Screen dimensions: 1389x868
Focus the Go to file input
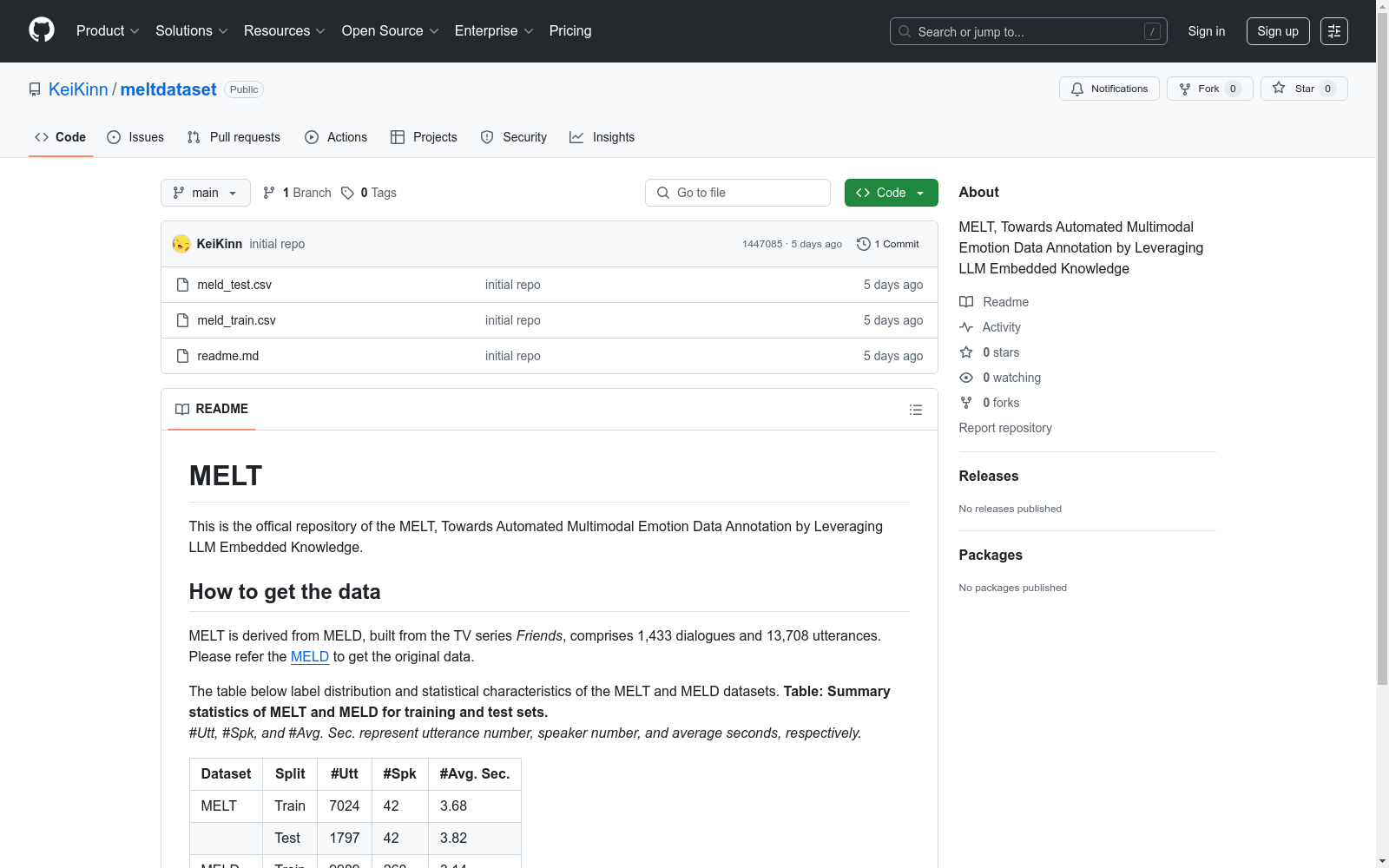pyautogui.click(x=738, y=193)
